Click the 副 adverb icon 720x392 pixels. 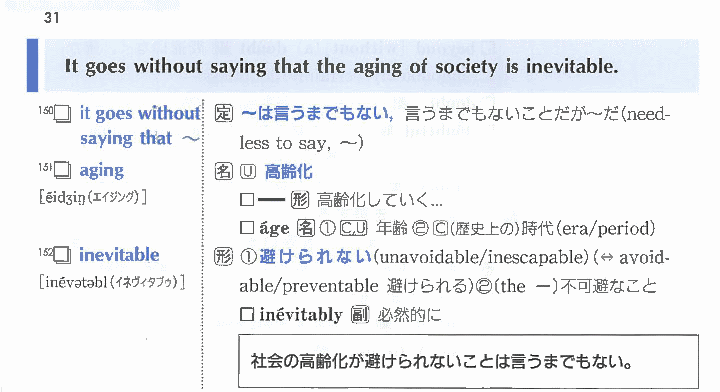click(x=360, y=314)
